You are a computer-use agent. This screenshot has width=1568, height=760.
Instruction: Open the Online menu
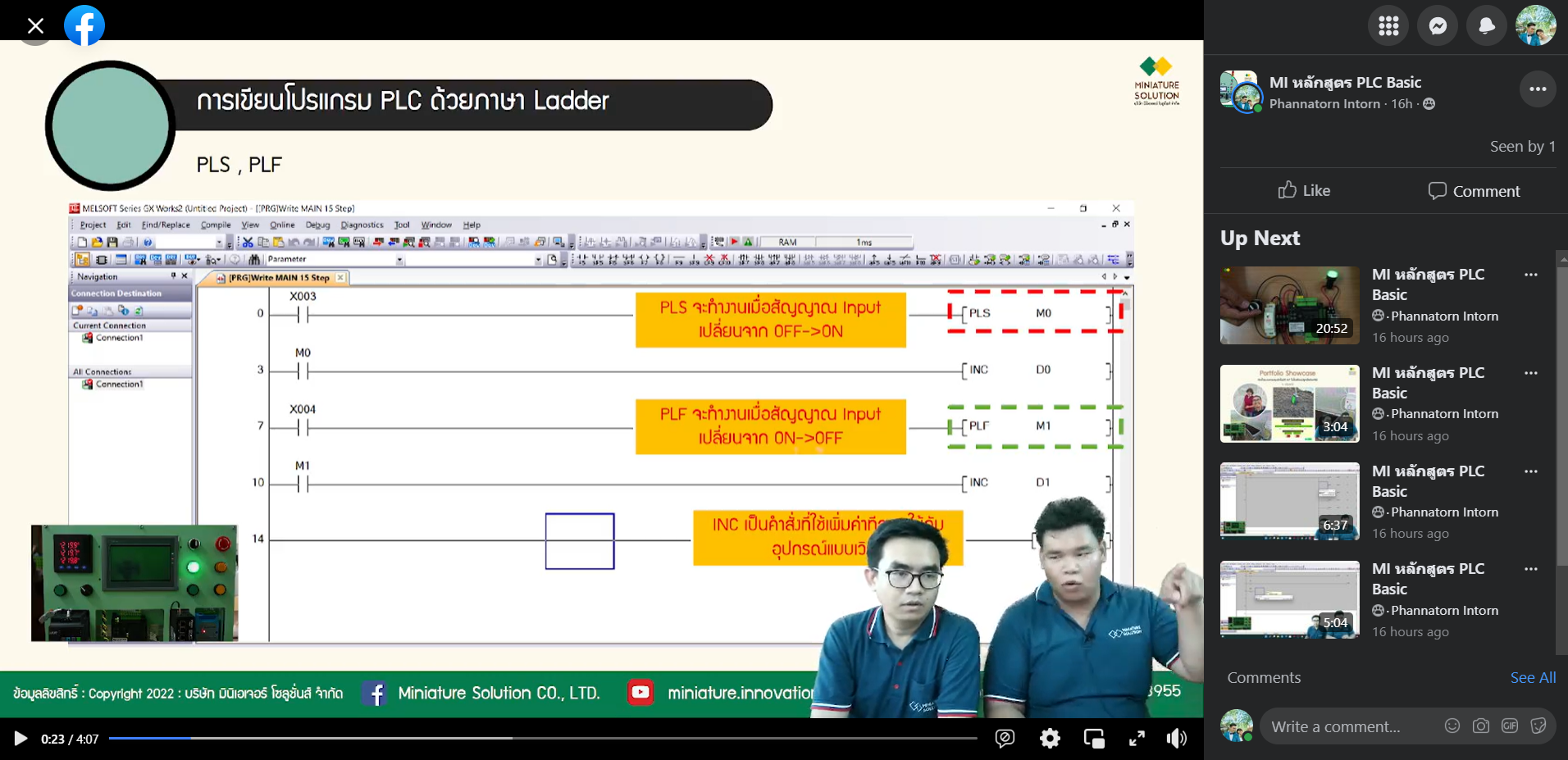click(x=281, y=225)
